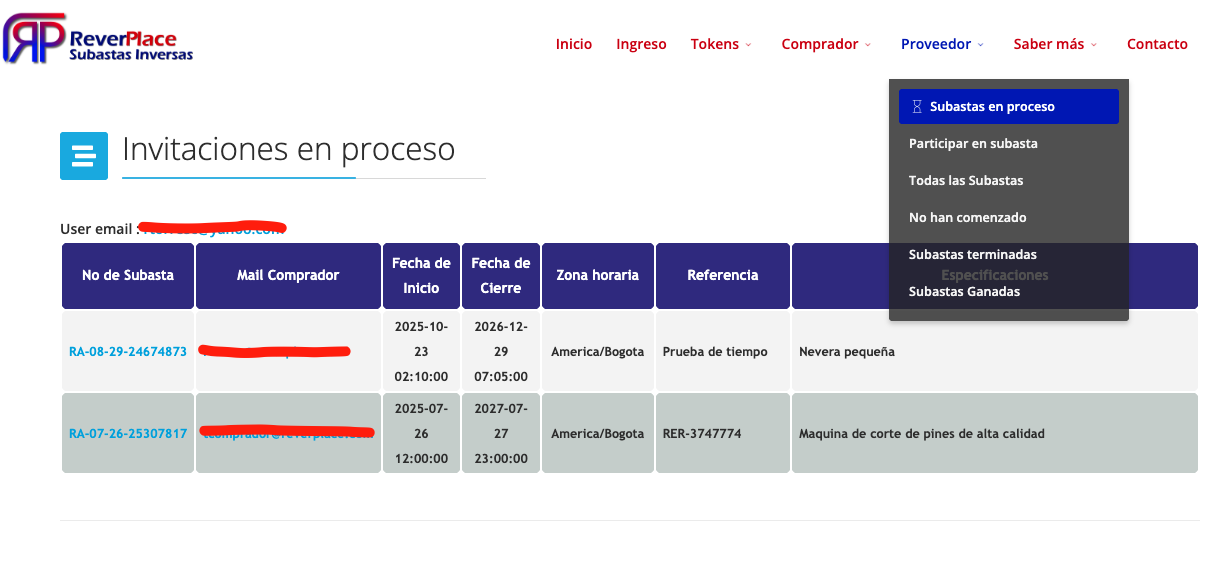This screenshot has height=585, width=1222.
Task: Select Subastas Ganadas menu entry
Action: (x=964, y=292)
